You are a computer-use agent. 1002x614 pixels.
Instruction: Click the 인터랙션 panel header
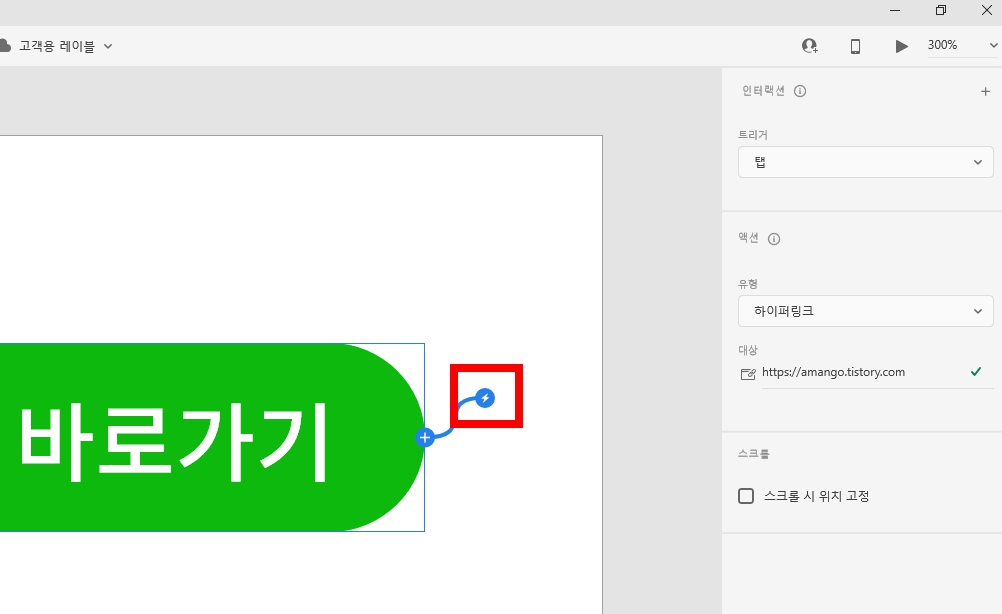point(763,90)
